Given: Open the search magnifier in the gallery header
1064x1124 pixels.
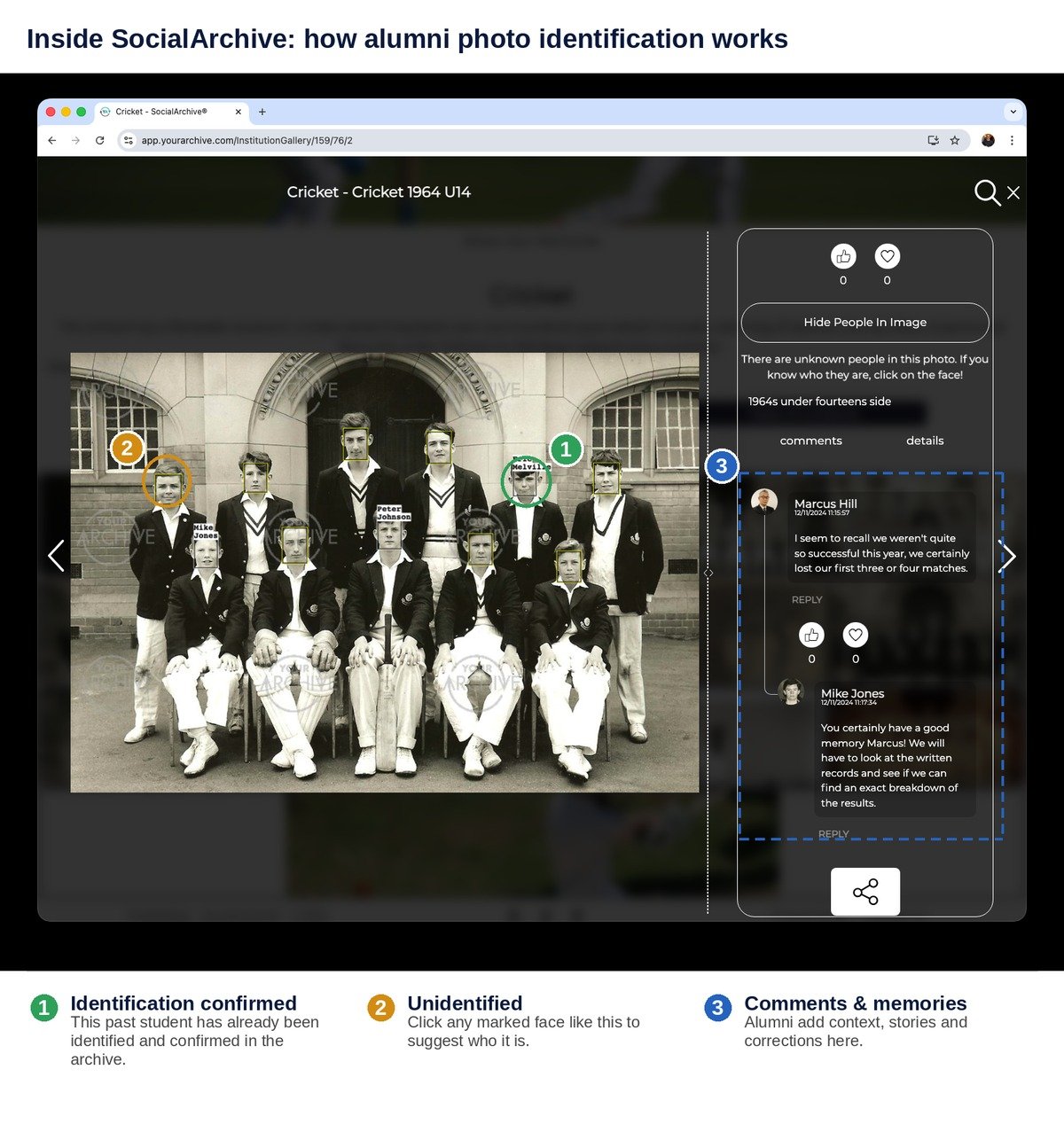Looking at the screenshot, I should point(987,192).
